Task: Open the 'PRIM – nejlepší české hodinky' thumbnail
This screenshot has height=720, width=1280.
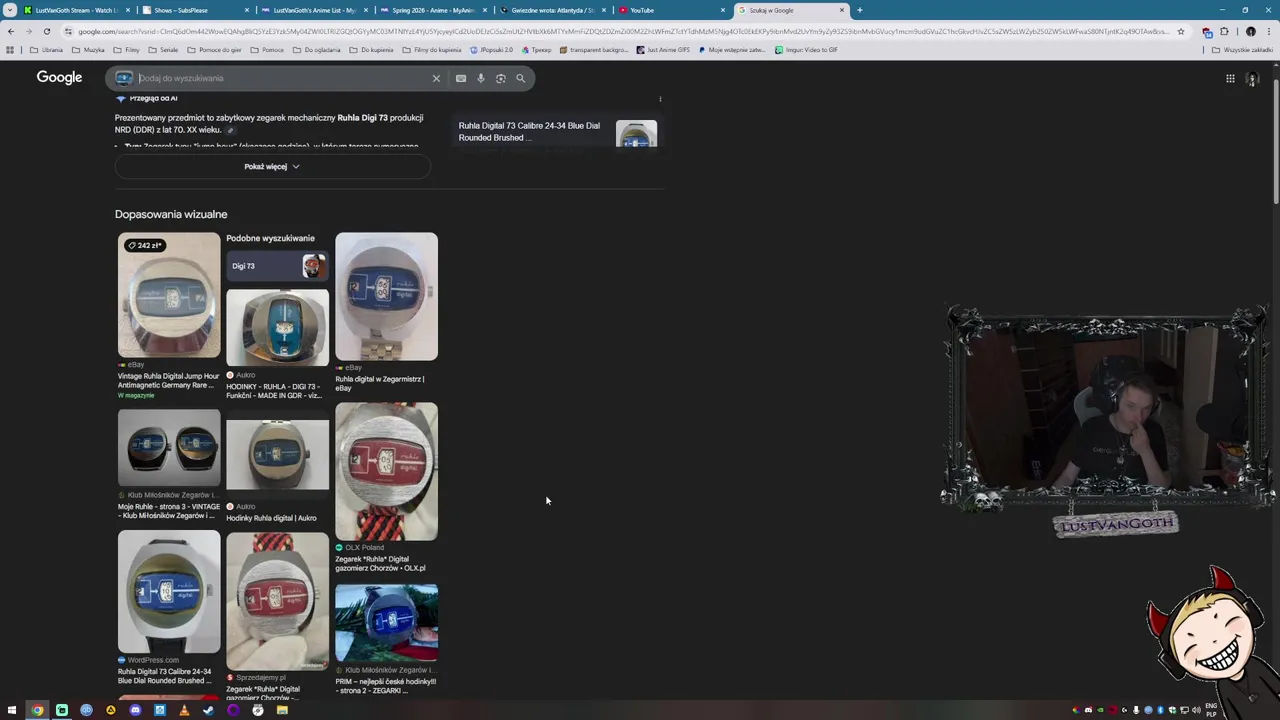Action: coord(386,623)
